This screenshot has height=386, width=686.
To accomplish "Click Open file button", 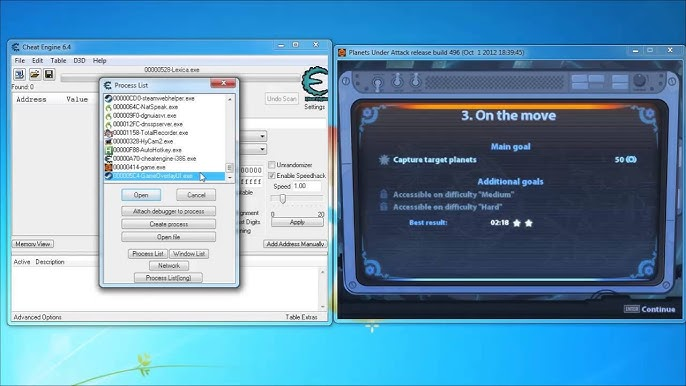I will (x=168, y=237).
